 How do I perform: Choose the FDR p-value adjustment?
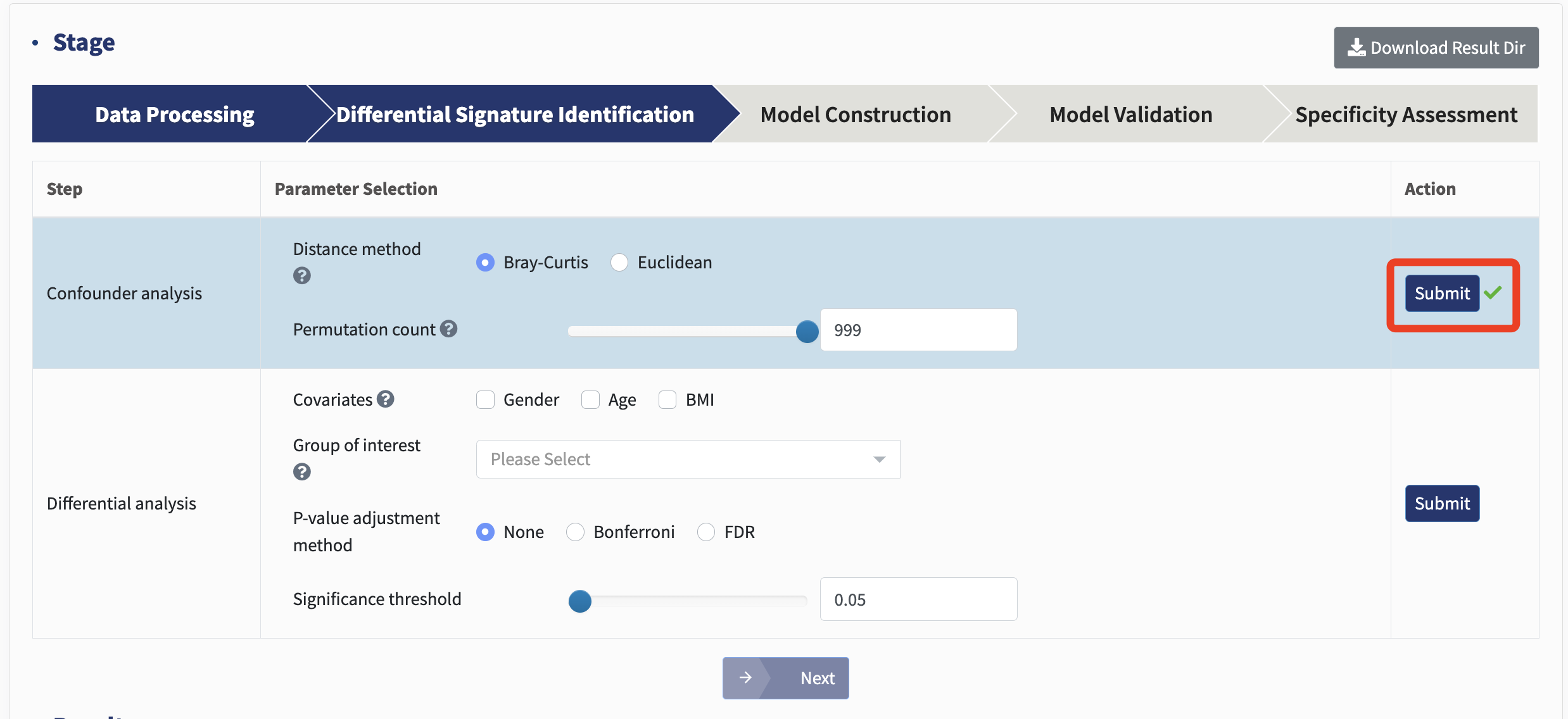coord(706,532)
